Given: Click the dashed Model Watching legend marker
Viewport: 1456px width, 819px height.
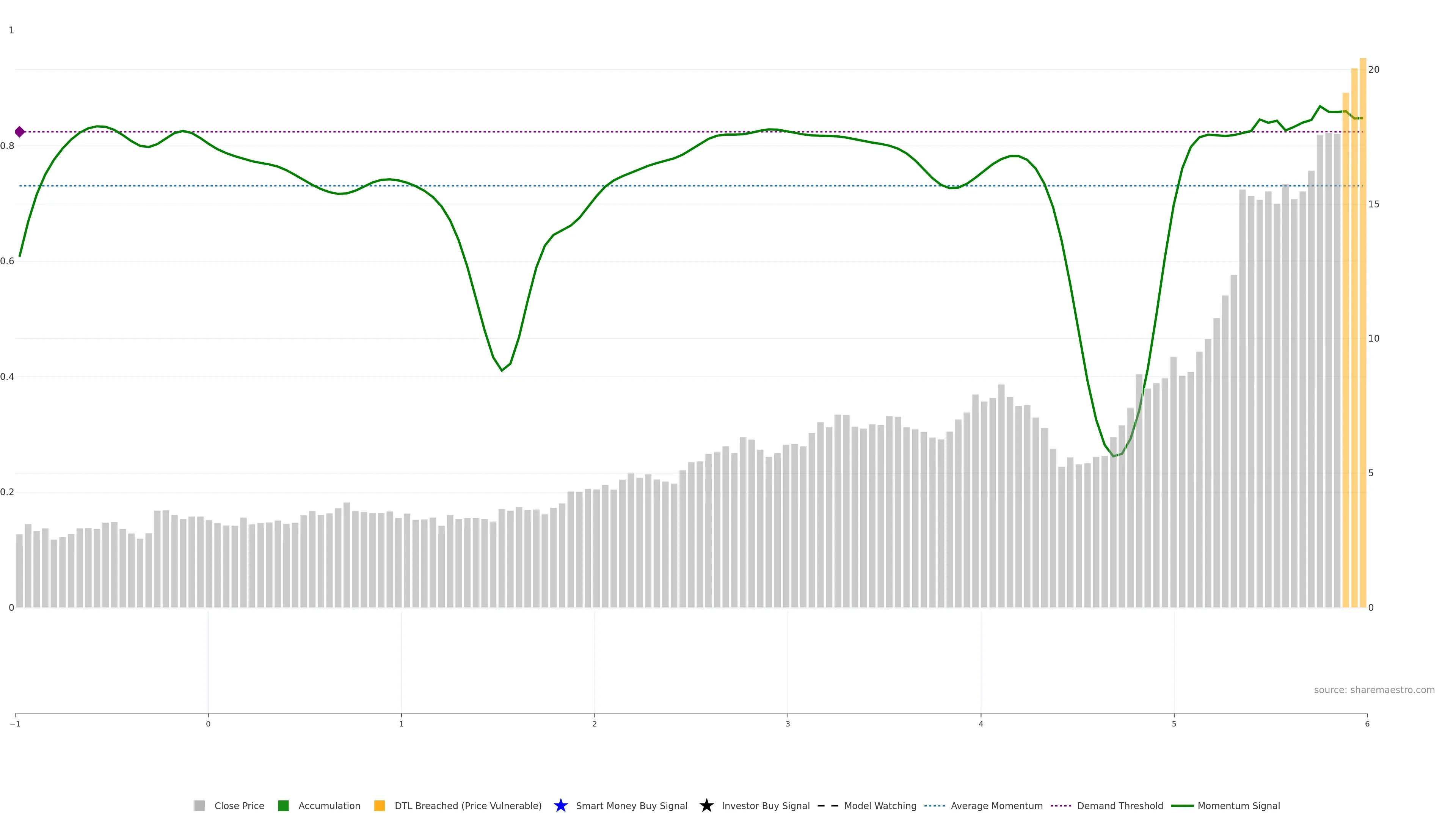Looking at the screenshot, I should click(x=828, y=805).
